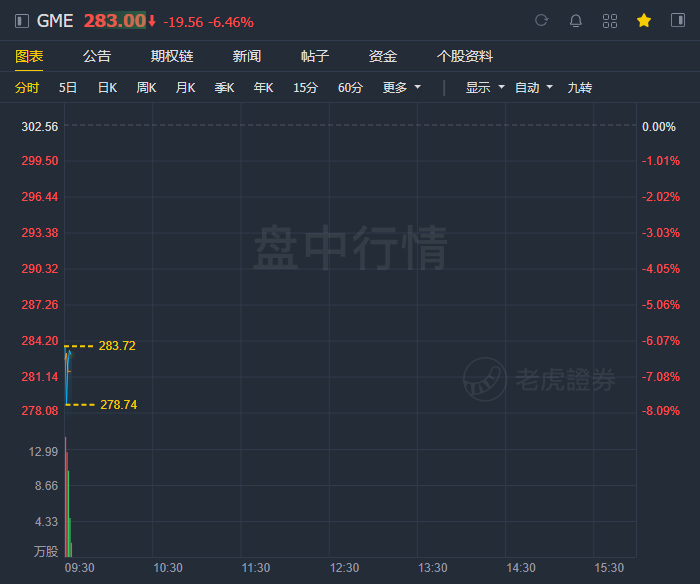Open the 帖子 tab
This screenshot has height=584, width=700.
315,57
